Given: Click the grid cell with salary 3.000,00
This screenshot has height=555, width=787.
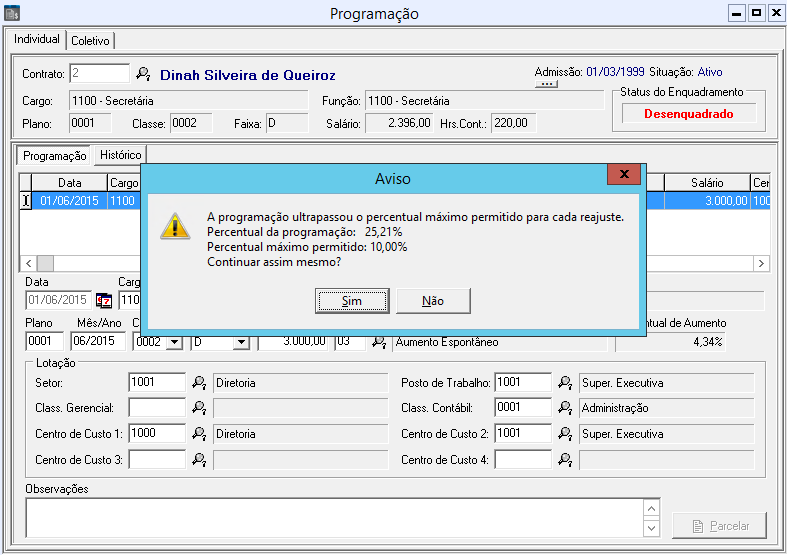Looking at the screenshot, I should pyautogui.click(x=707, y=201).
